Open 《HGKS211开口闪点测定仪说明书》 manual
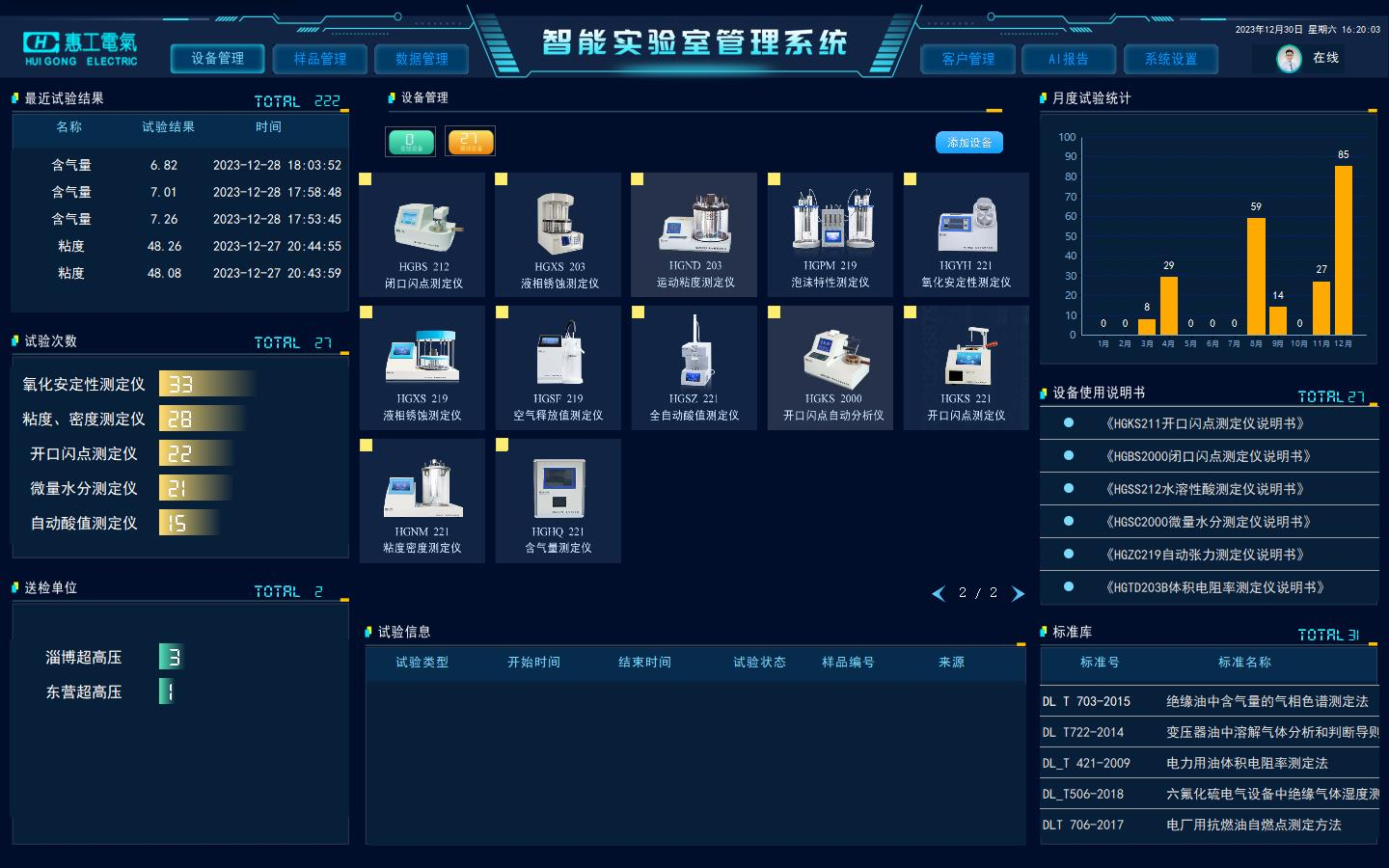This screenshot has width=1389, height=868. click(1206, 423)
